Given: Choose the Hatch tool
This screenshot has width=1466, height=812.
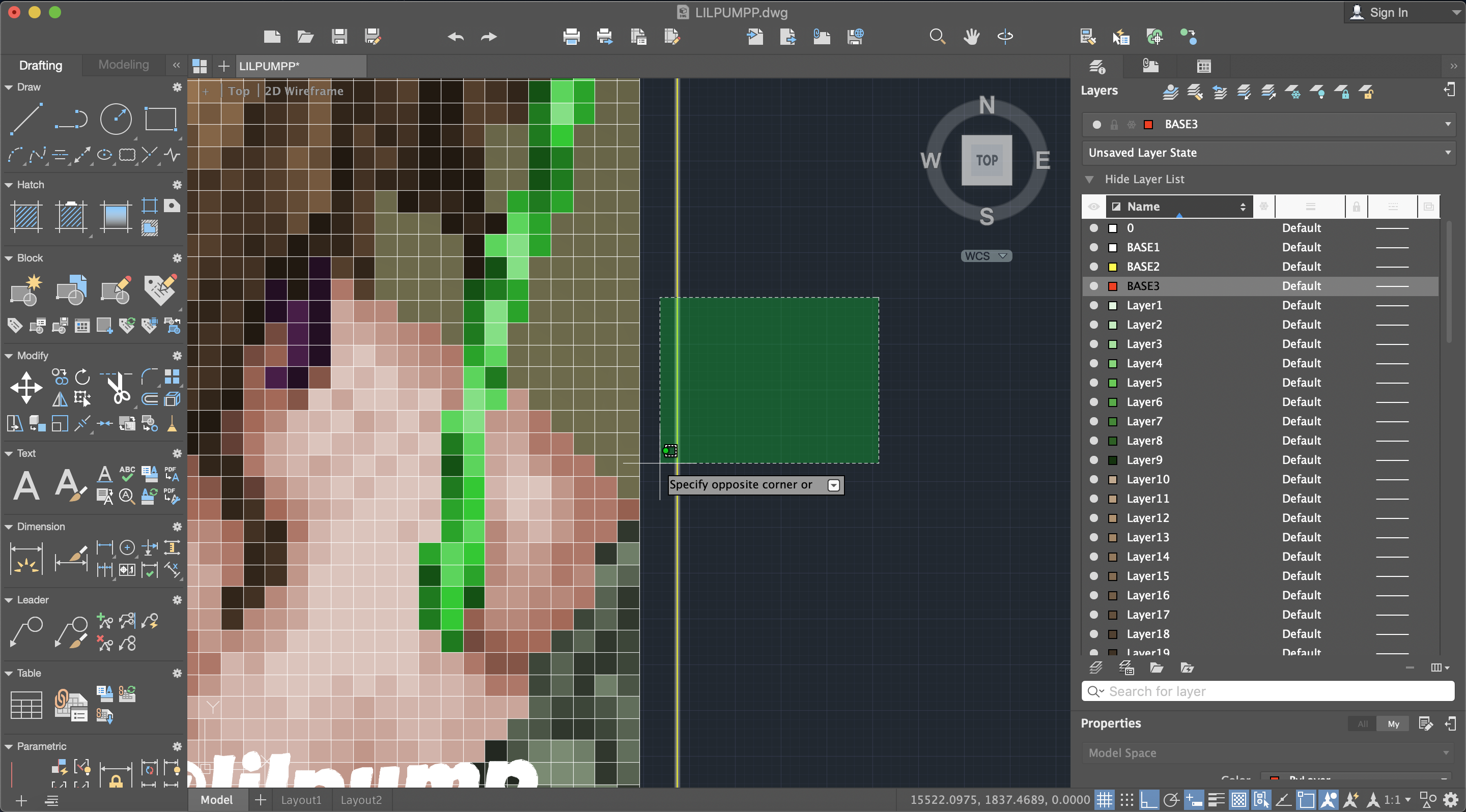Looking at the screenshot, I should coord(26,217).
